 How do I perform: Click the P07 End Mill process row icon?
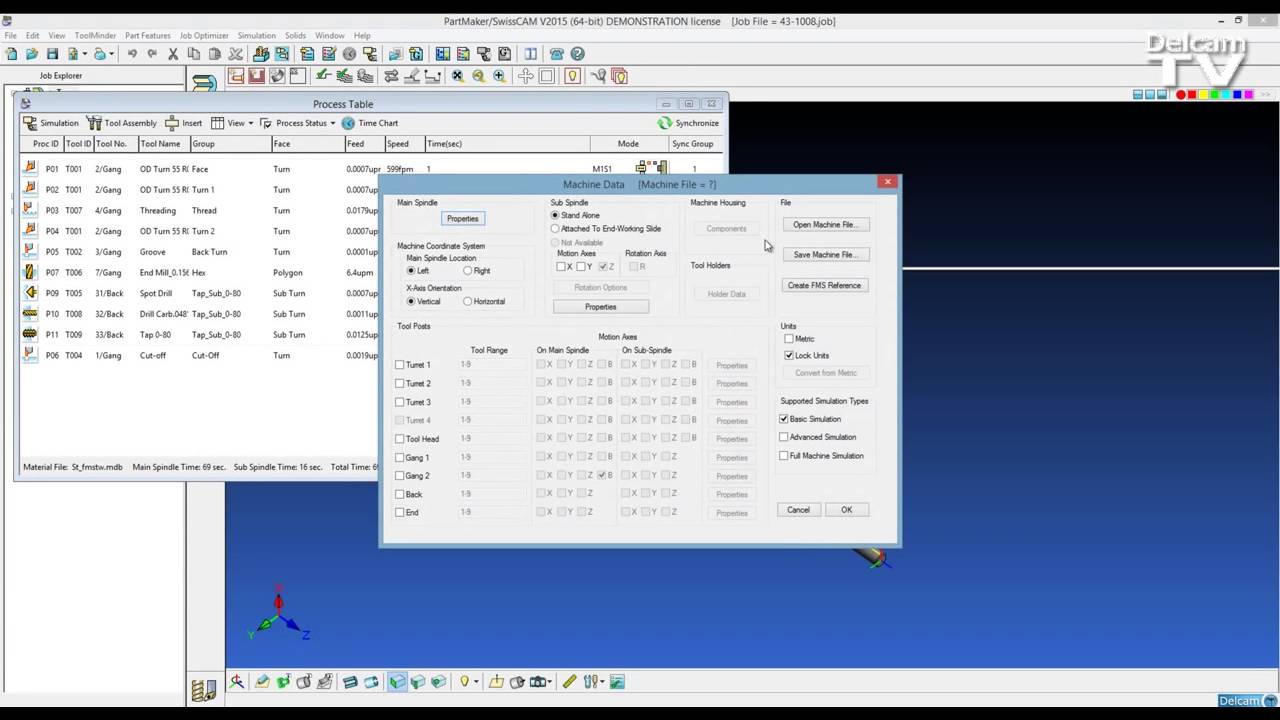point(30,272)
